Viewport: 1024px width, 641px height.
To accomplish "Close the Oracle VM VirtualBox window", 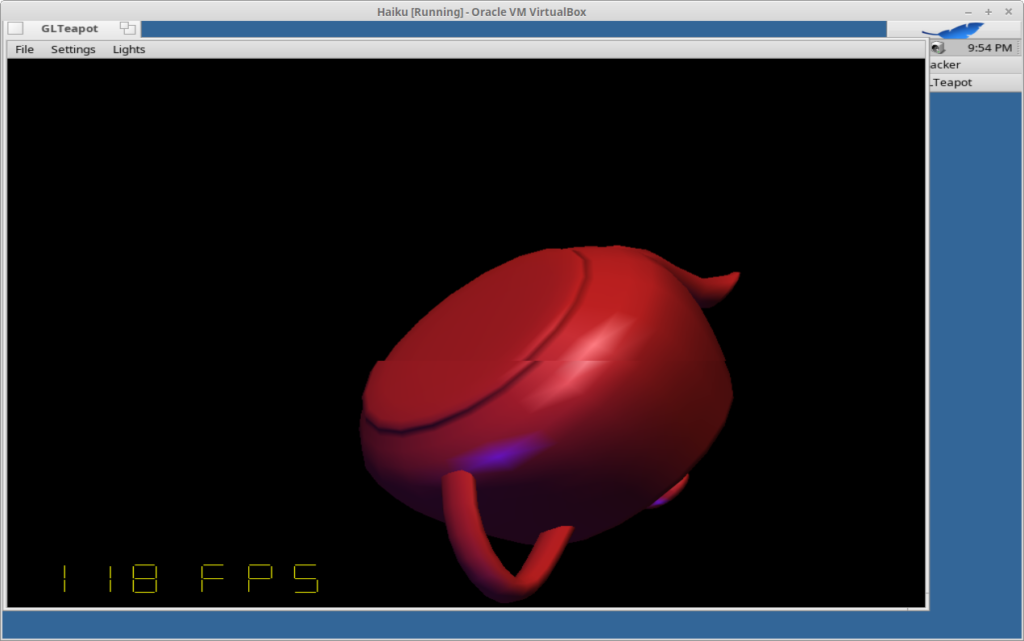I will click(1008, 12).
